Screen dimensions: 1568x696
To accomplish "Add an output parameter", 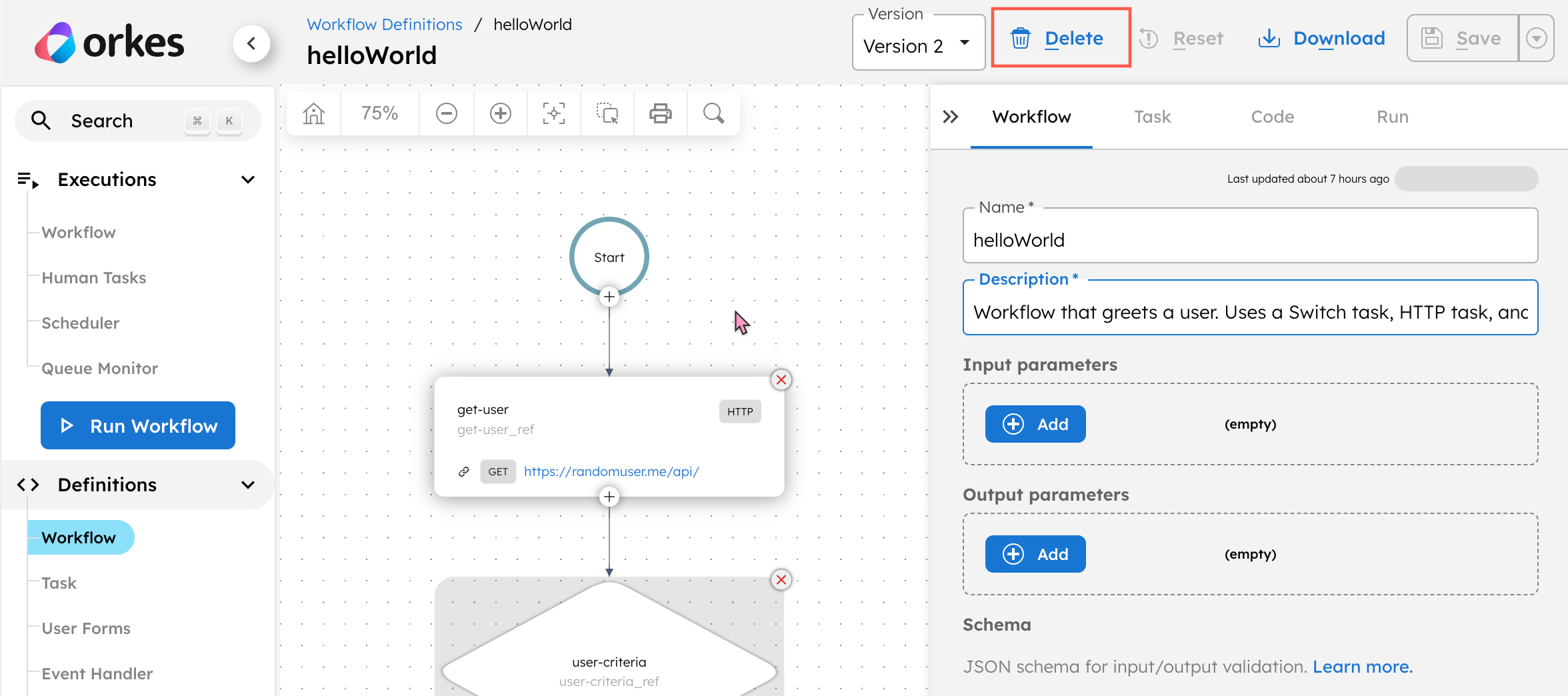I will click(1035, 554).
